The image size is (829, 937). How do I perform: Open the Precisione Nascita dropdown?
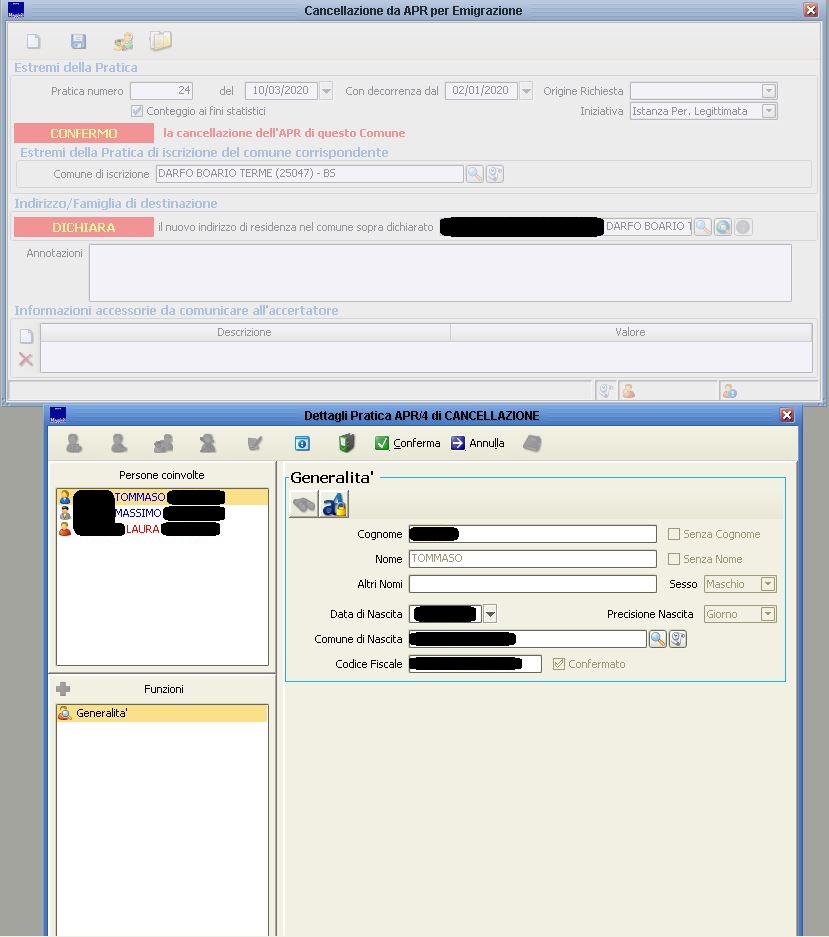point(768,614)
